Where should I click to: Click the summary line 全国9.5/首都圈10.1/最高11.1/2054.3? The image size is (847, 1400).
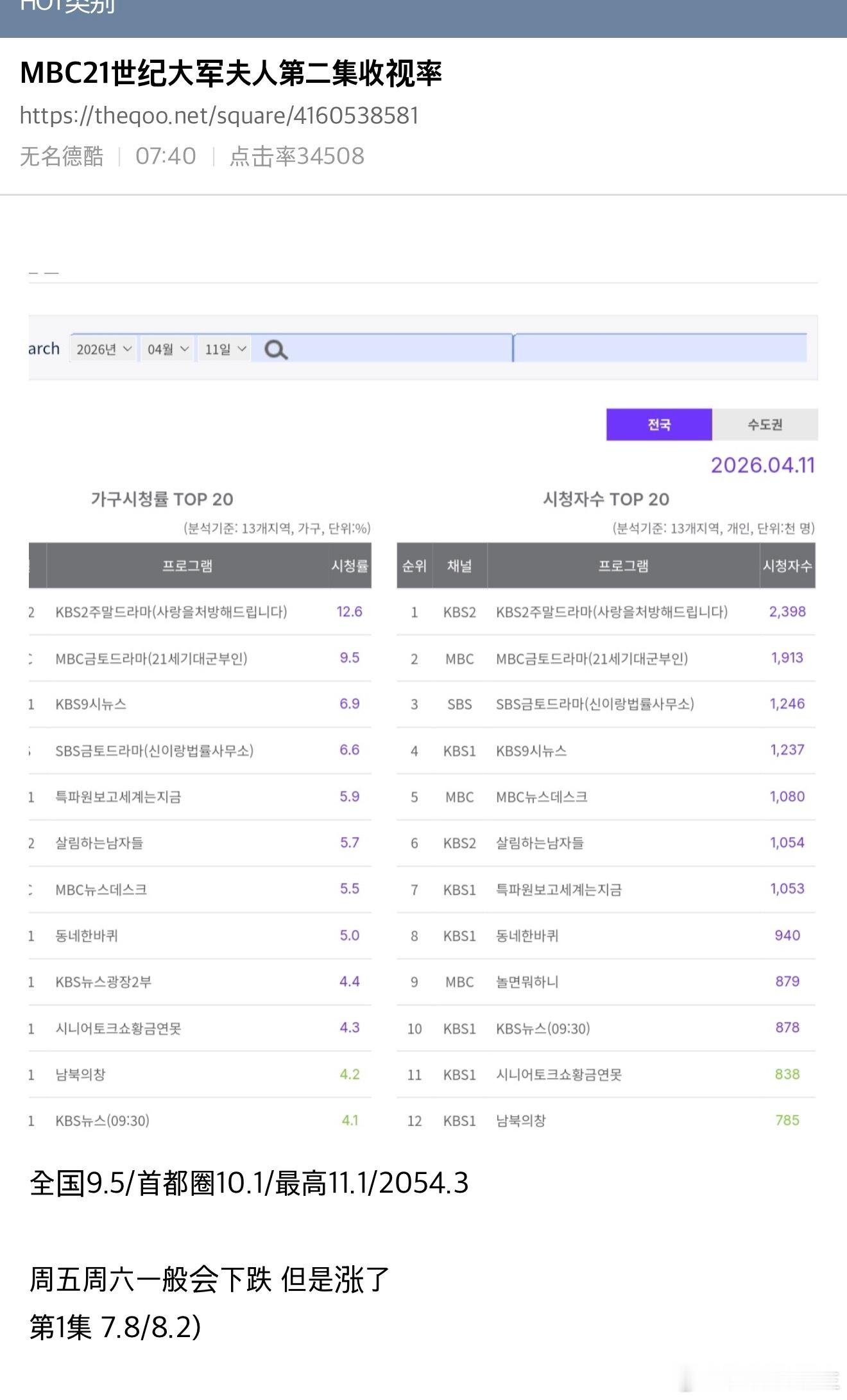pos(249,1183)
